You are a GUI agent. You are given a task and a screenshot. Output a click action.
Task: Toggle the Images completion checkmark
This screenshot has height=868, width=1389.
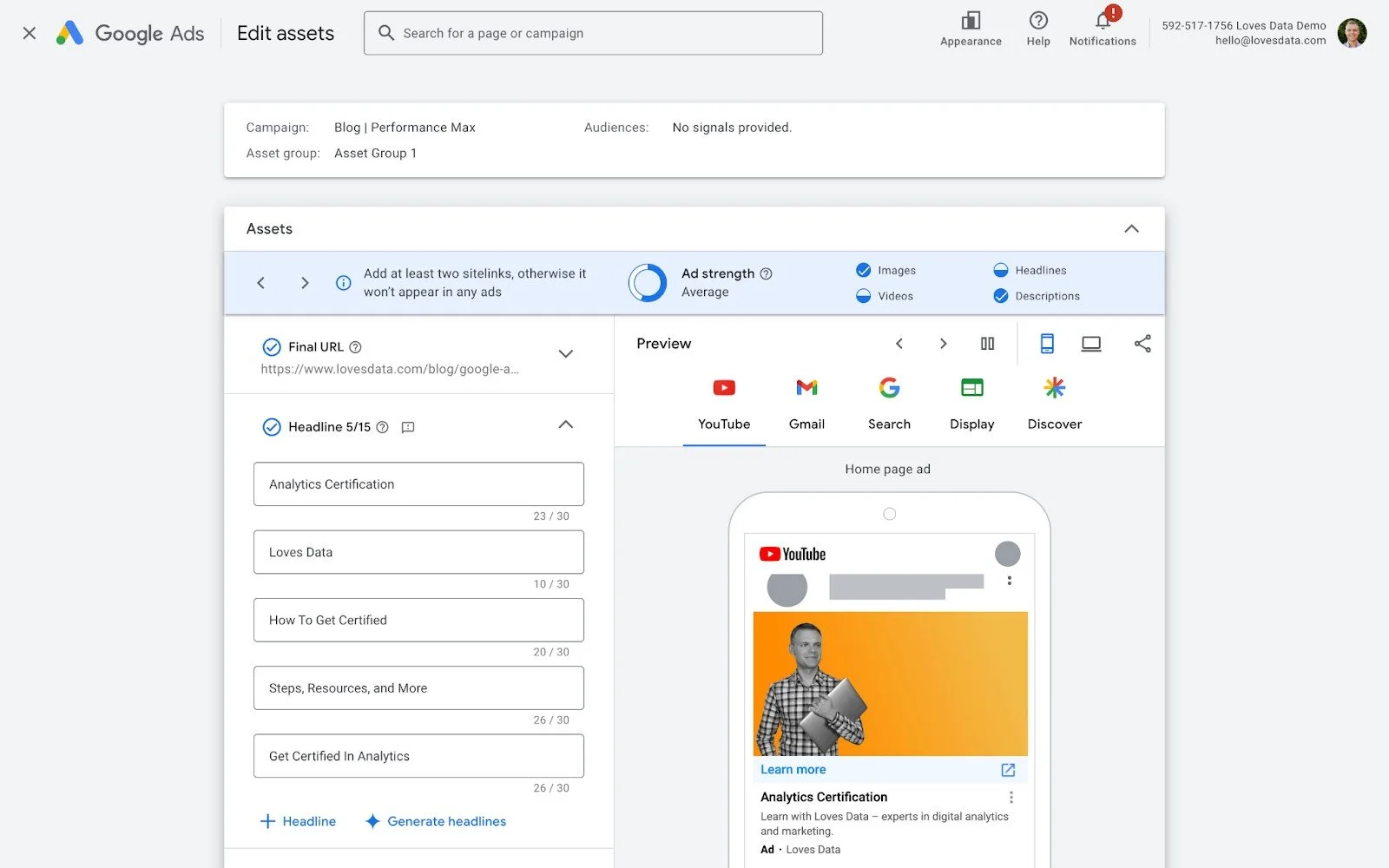pos(864,270)
